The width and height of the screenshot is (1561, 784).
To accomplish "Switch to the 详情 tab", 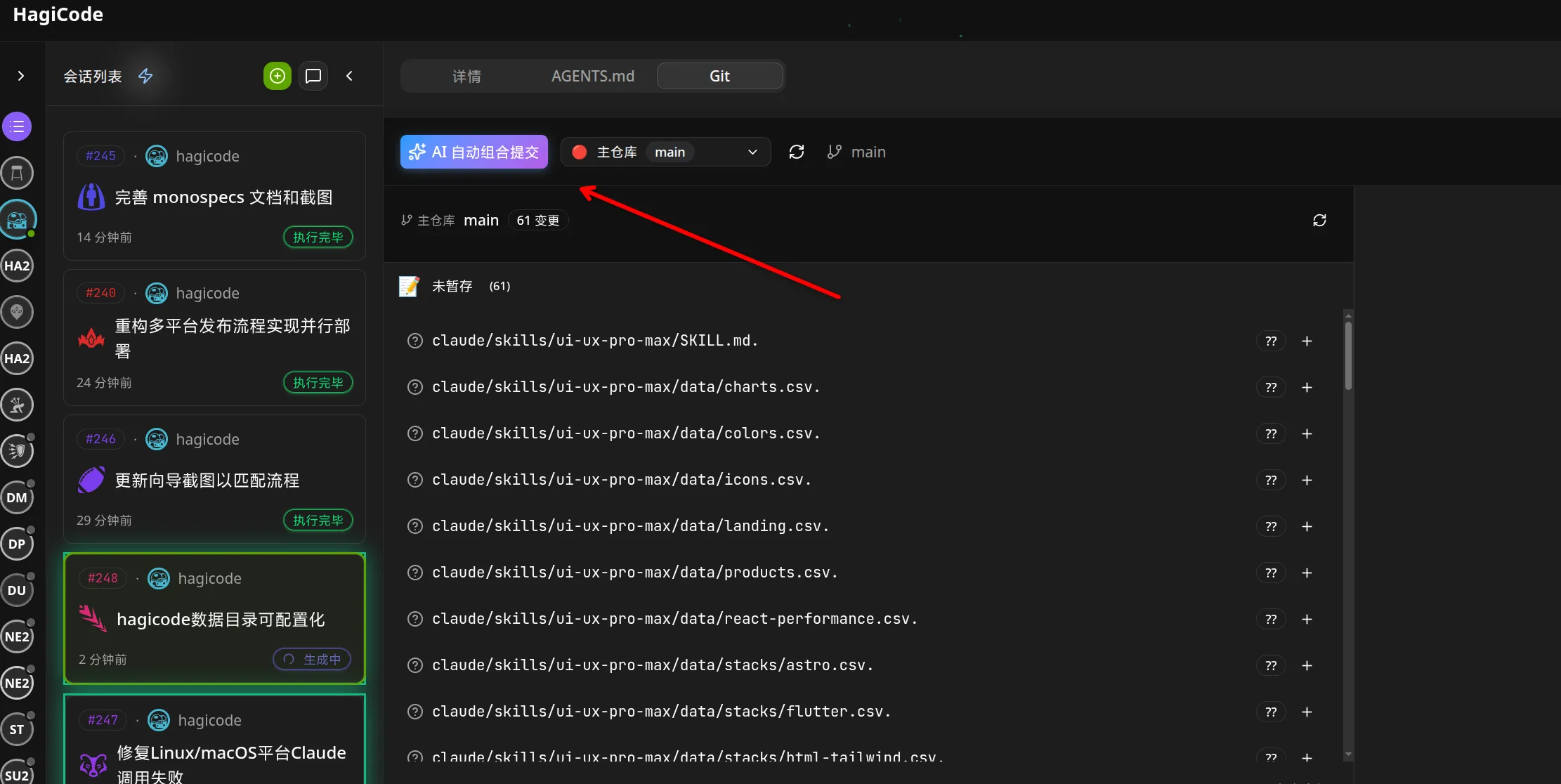I will click(x=466, y=76).
